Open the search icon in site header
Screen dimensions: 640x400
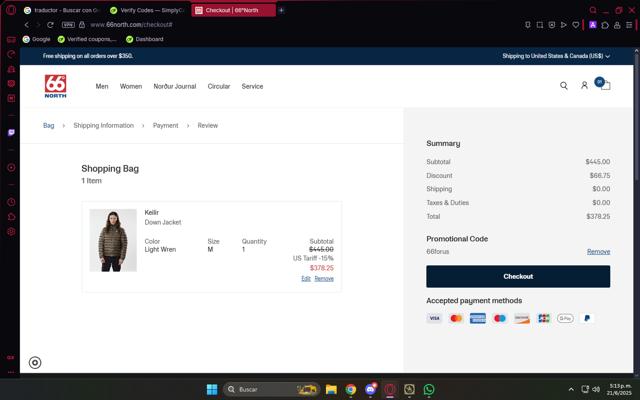click(x=564, y=85)
